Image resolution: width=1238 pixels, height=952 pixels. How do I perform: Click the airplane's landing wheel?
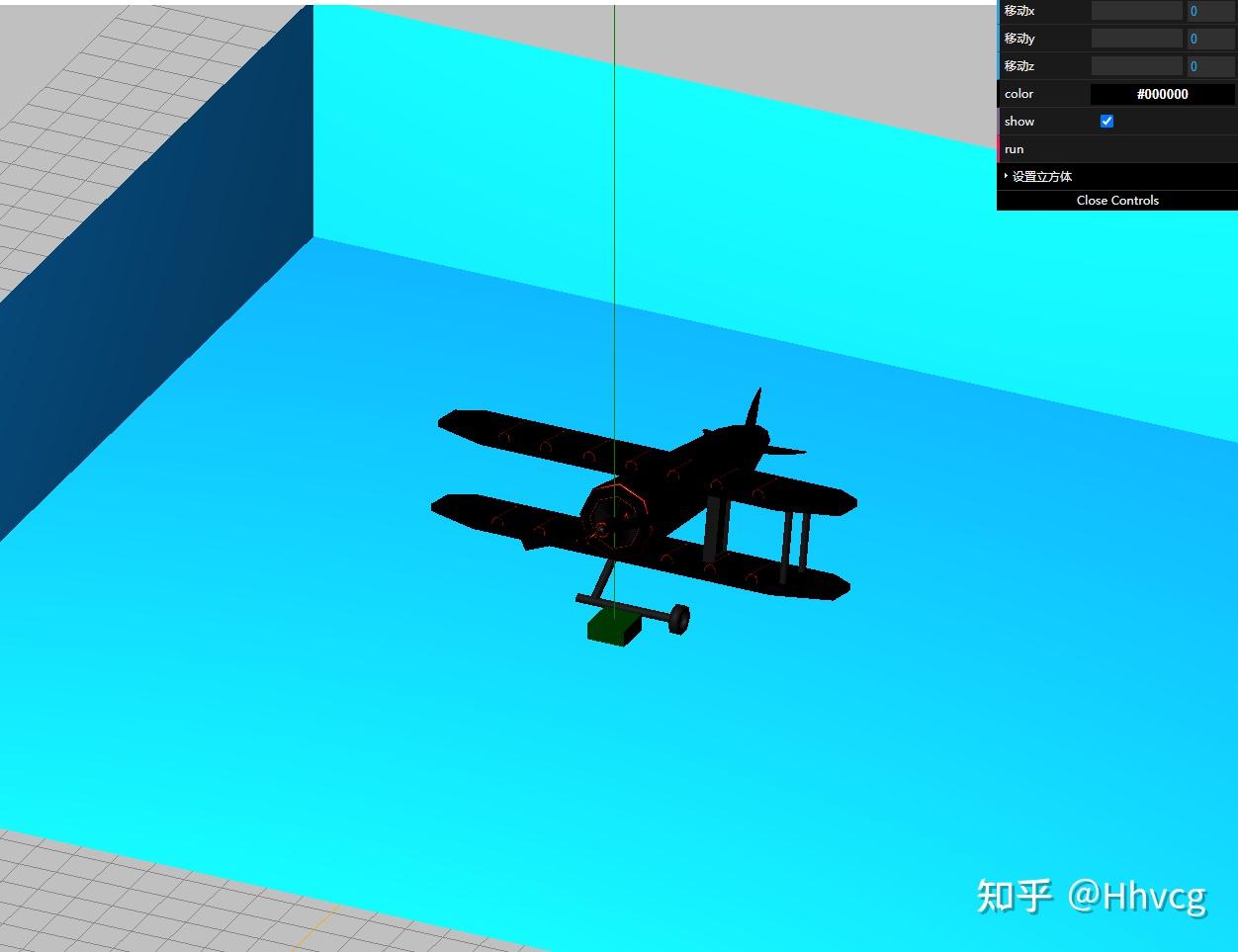pos(678,619)
